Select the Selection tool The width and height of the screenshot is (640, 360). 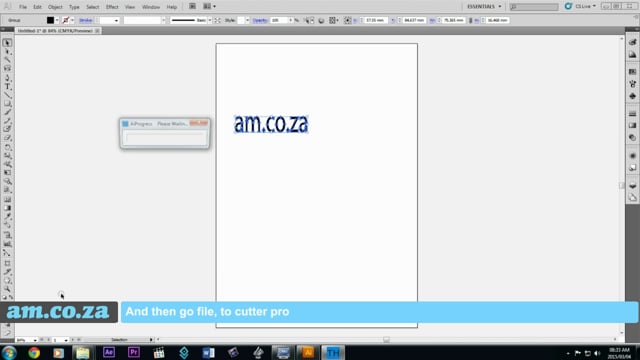pyautogui.click(x=7, y=43)
